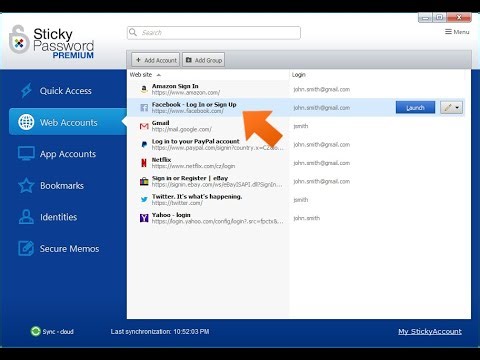This screenshot has width=480, height=360.
Task: Select the Web Accounts tab
Action: (x=68, y=122)
